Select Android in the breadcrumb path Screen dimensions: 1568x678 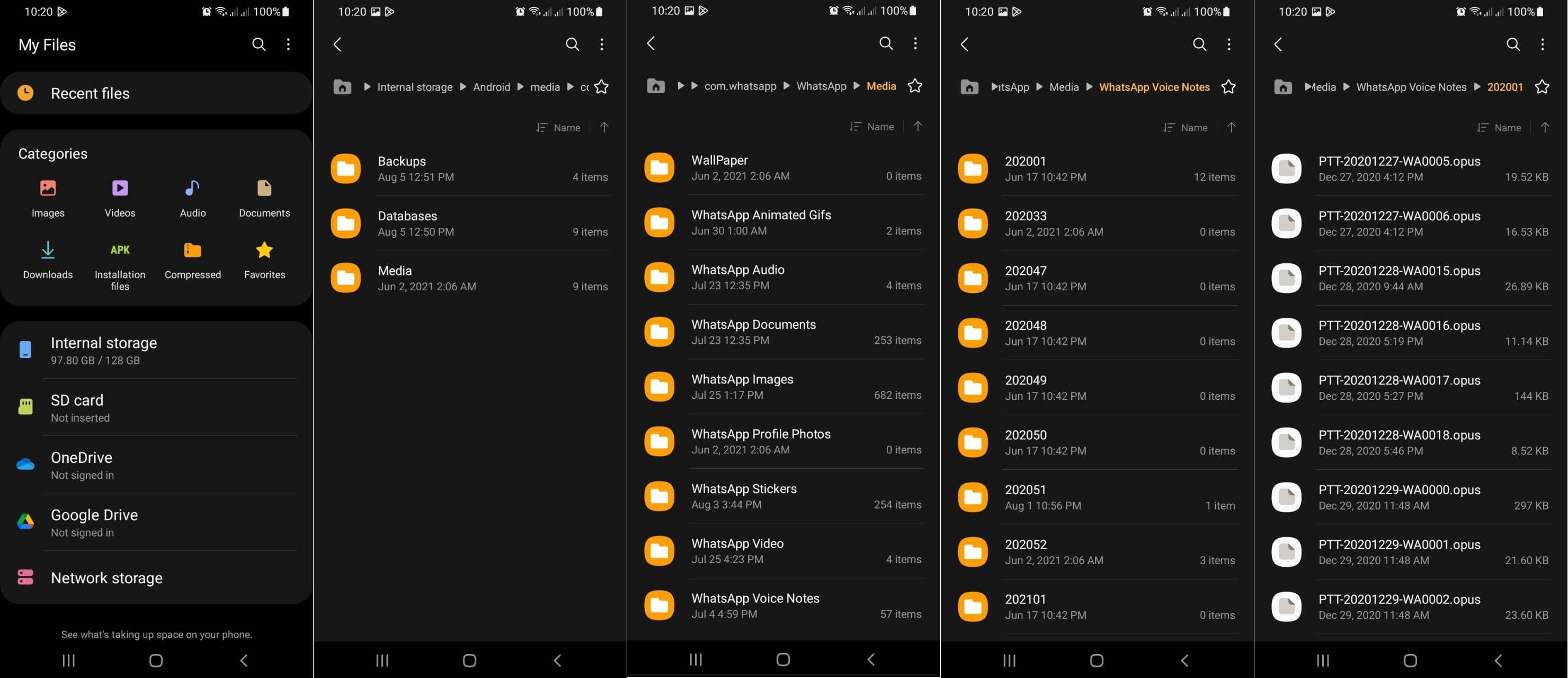click(491, 87)
